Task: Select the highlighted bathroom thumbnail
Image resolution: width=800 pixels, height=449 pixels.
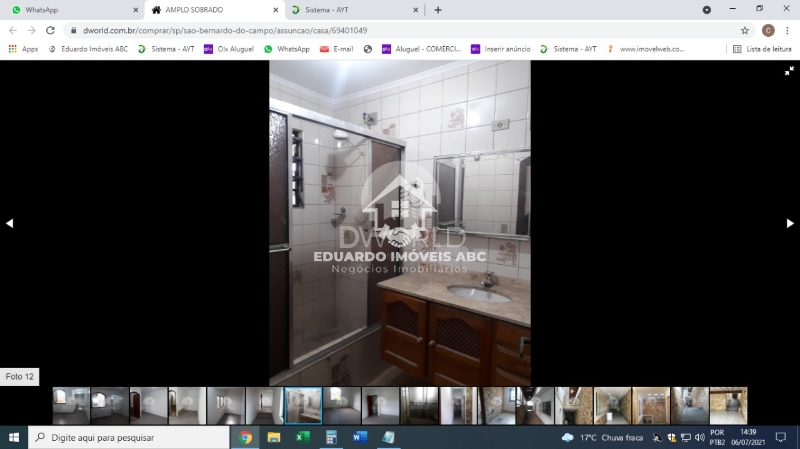Action: [x=303, y=406]
